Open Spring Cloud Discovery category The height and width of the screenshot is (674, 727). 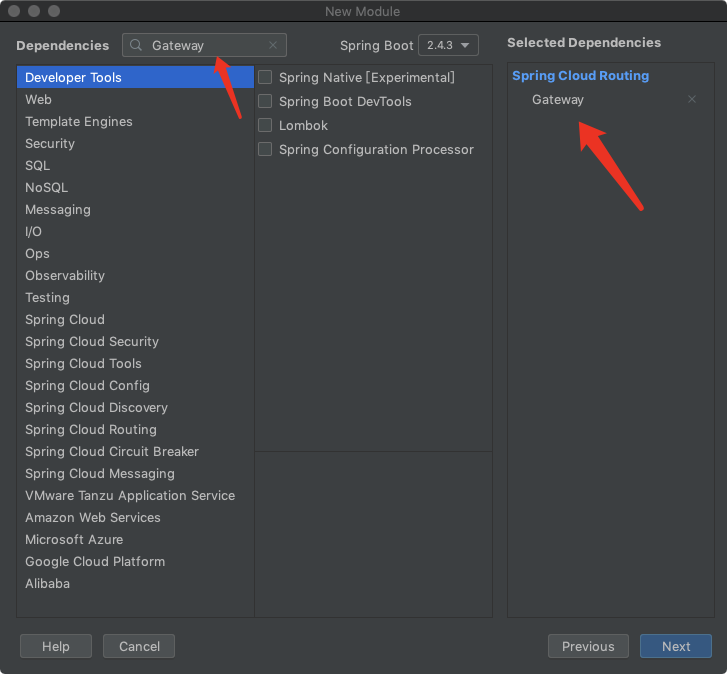click(135, 407)
